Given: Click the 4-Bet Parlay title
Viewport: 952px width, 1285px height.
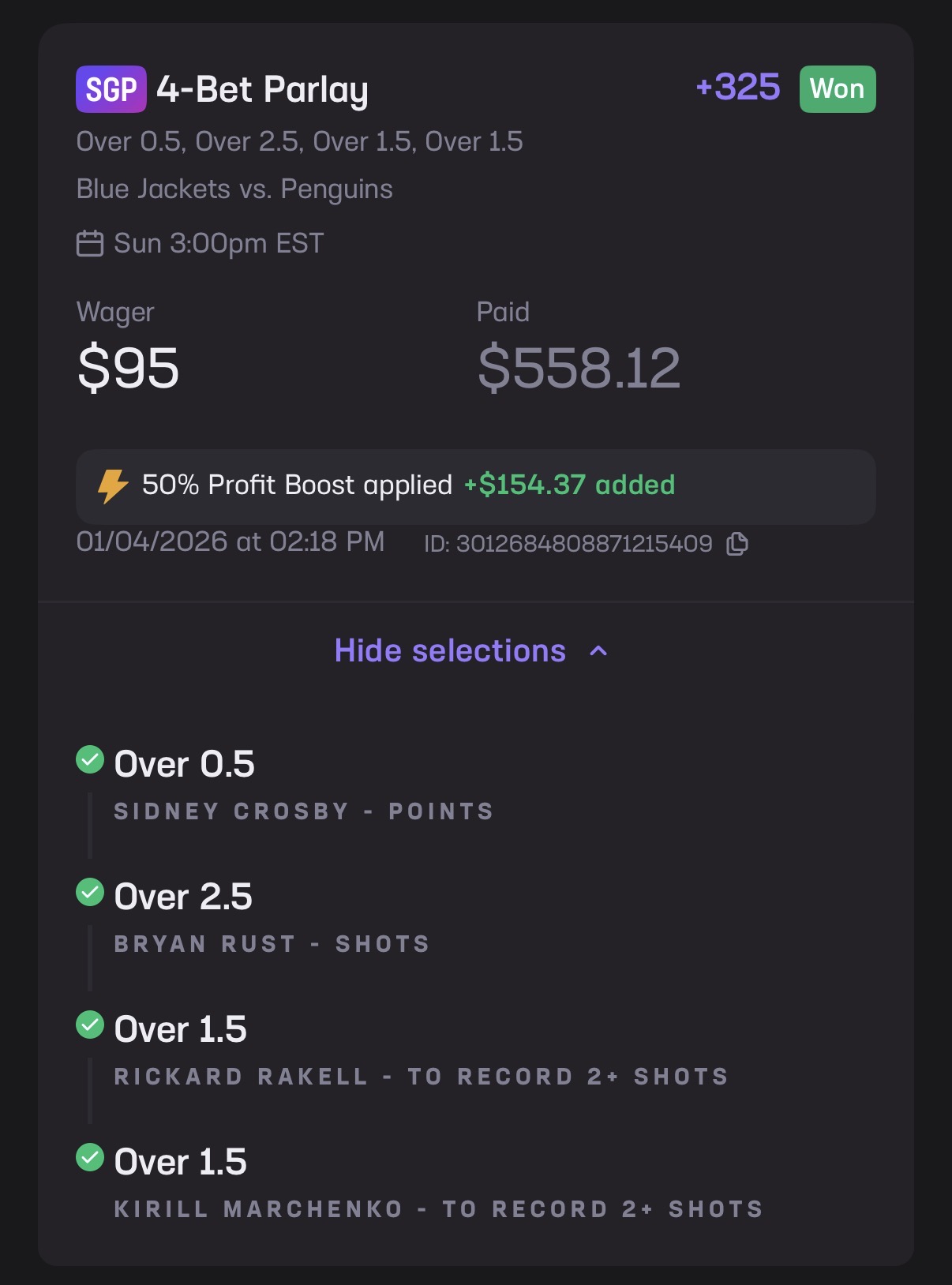Looking at the screenshot, I should click(262, 90).
